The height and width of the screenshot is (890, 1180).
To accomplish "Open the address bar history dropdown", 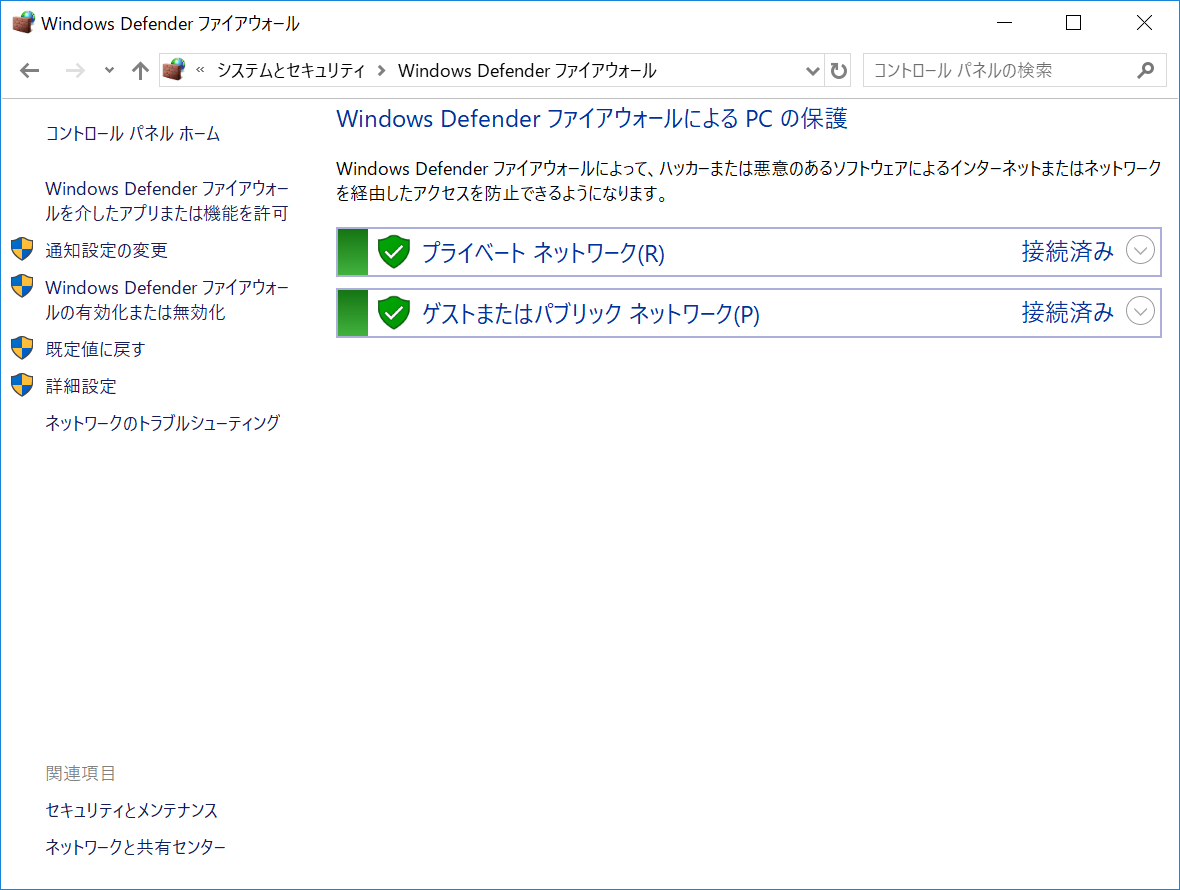I will point(812,71).
